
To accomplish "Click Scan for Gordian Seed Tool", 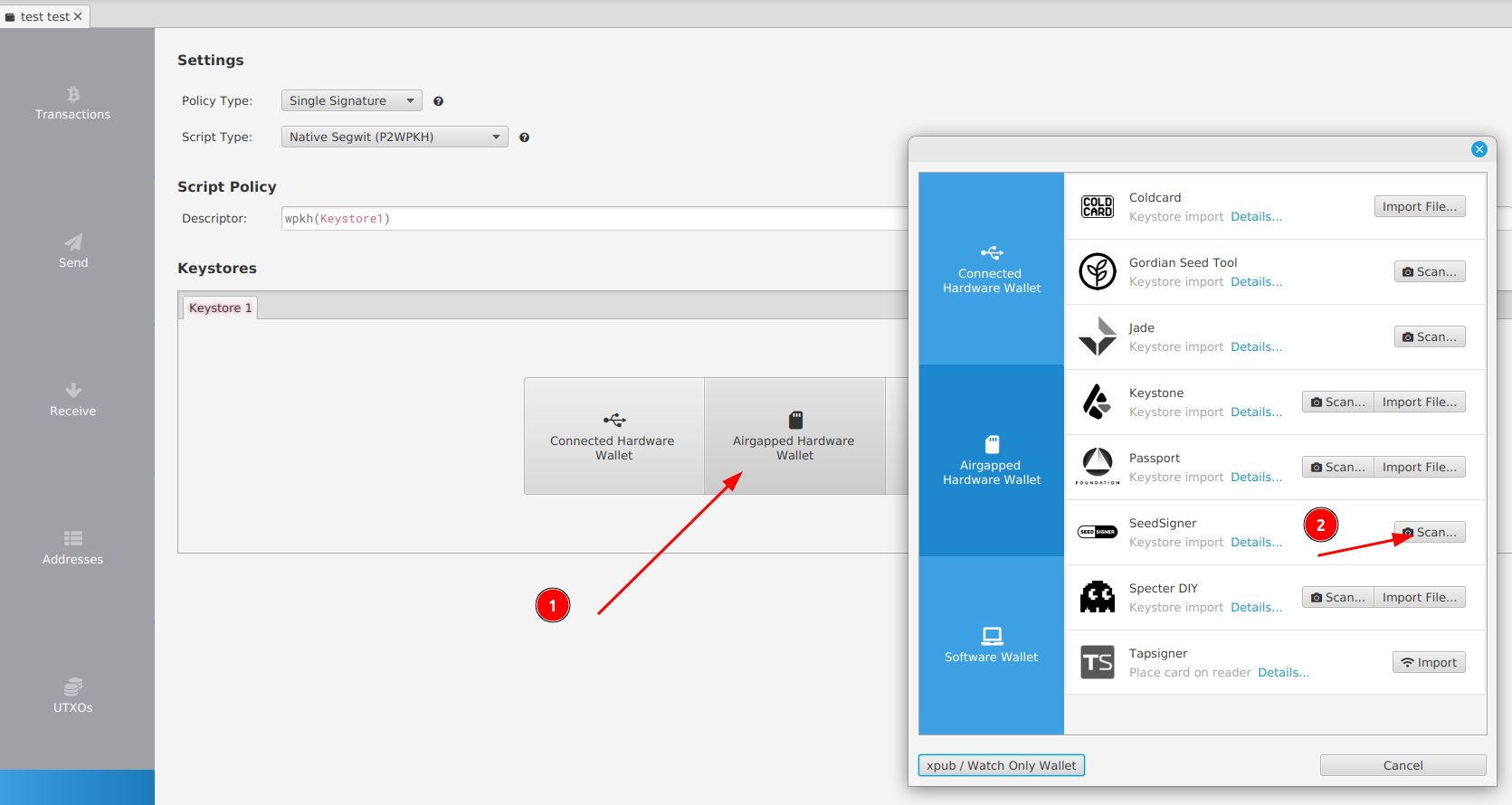I will [x=1430, y=271].
